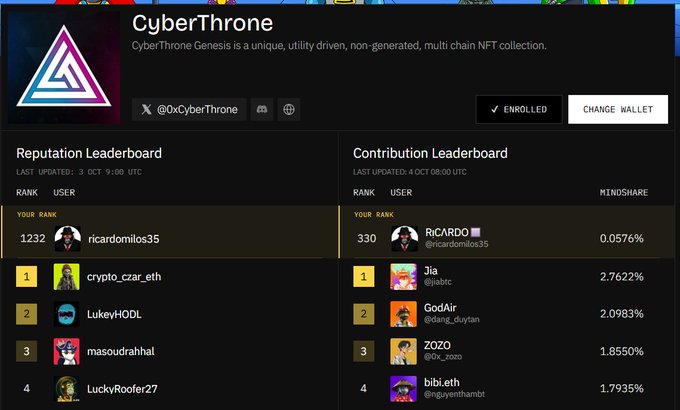Image resolution: width=680 pixels, height=410 pixels.
Task: Open handle @dang_duytan
Action: coord(451,320)
